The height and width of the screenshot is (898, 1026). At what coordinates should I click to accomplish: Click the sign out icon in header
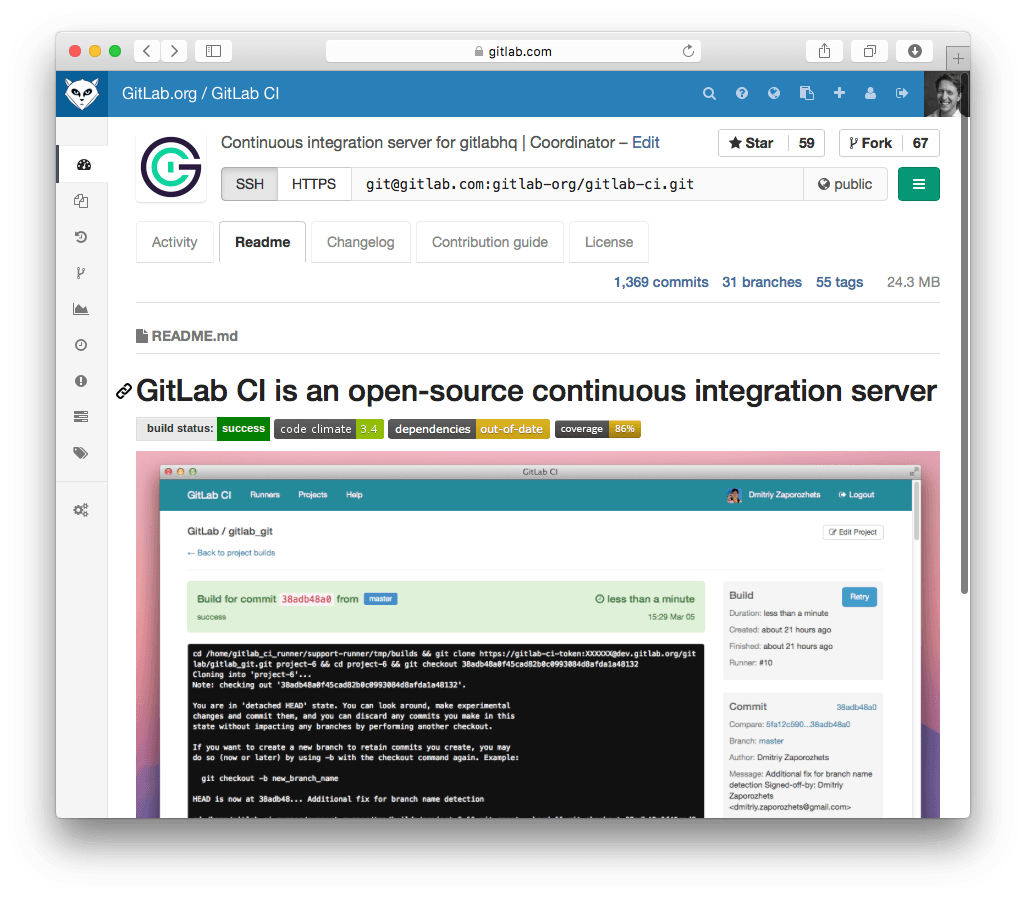point(902,93)
